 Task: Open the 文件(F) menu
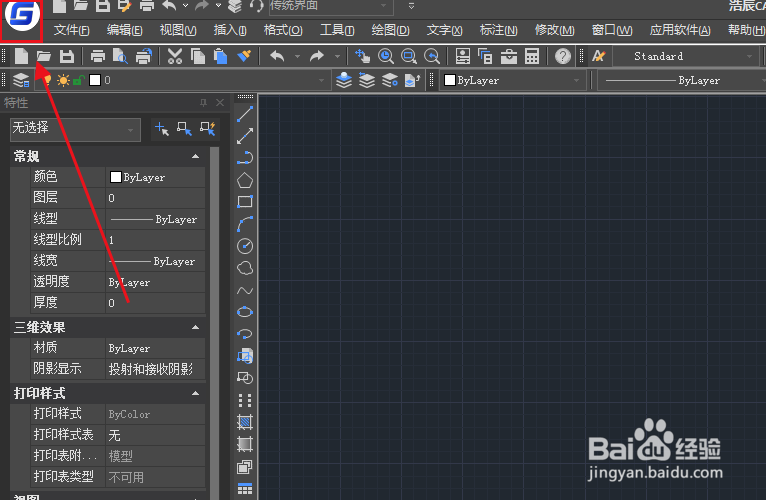71,30
